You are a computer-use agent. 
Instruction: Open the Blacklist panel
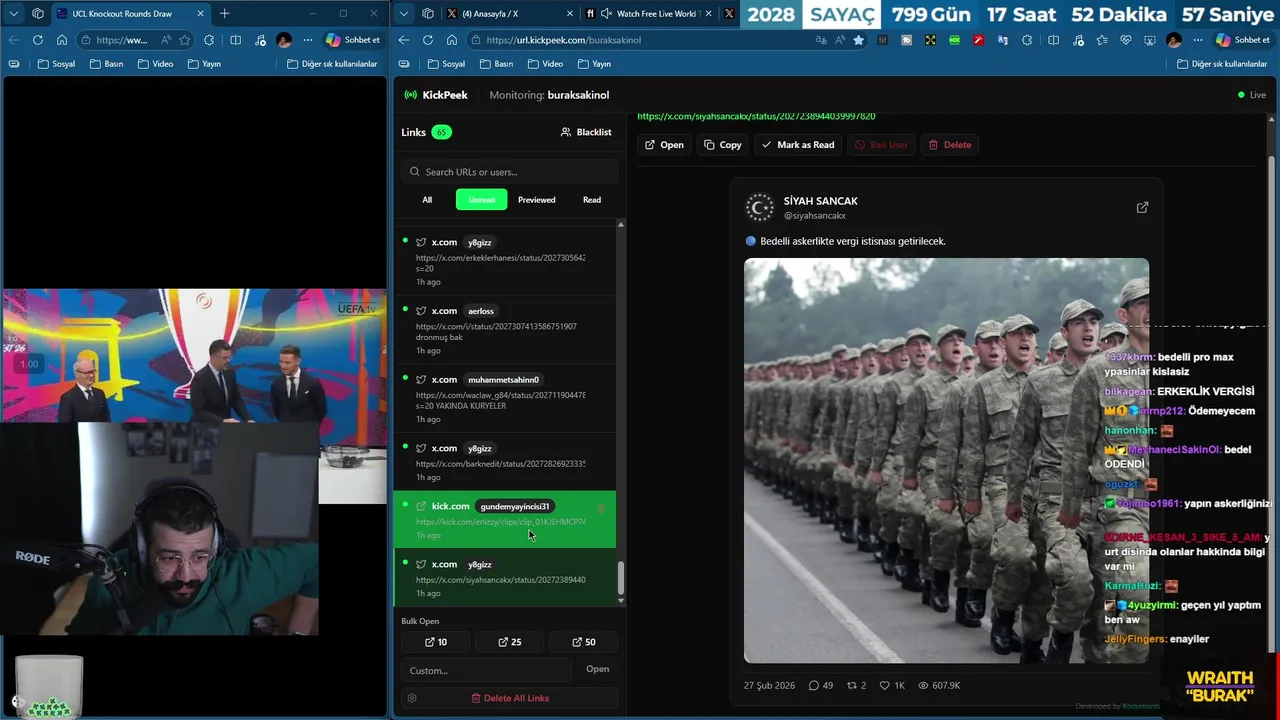[x=586, y=132]
